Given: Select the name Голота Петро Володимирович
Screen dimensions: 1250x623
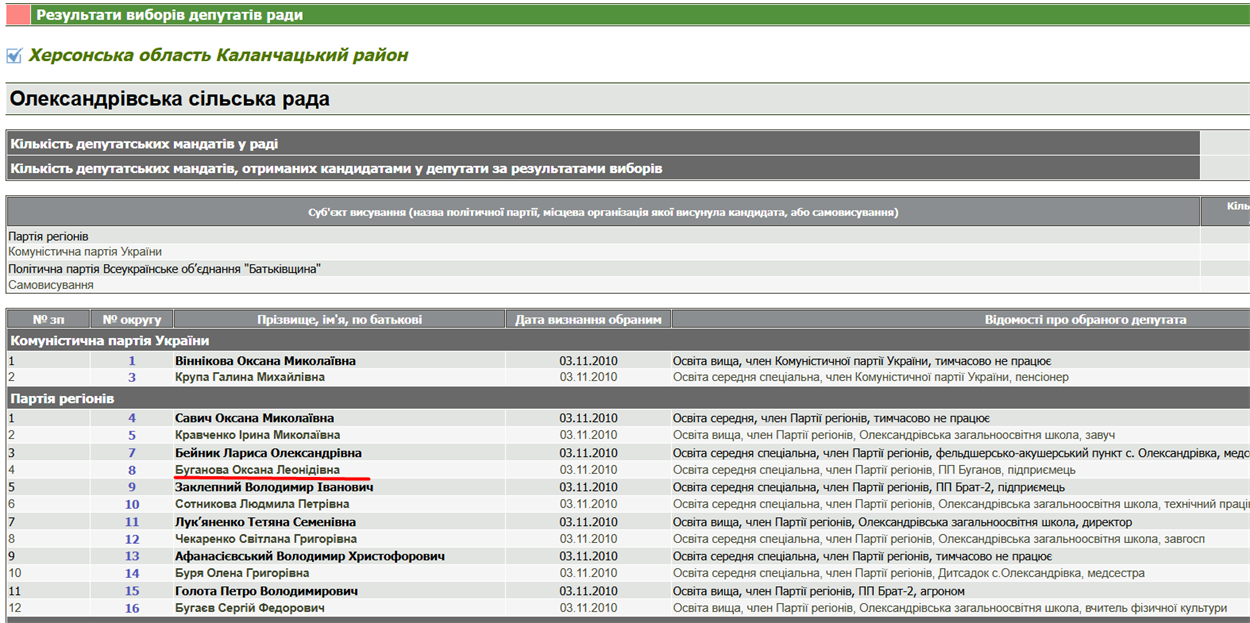Looking at the screenshot, I should pyautogui.click(x=268, y=592).
